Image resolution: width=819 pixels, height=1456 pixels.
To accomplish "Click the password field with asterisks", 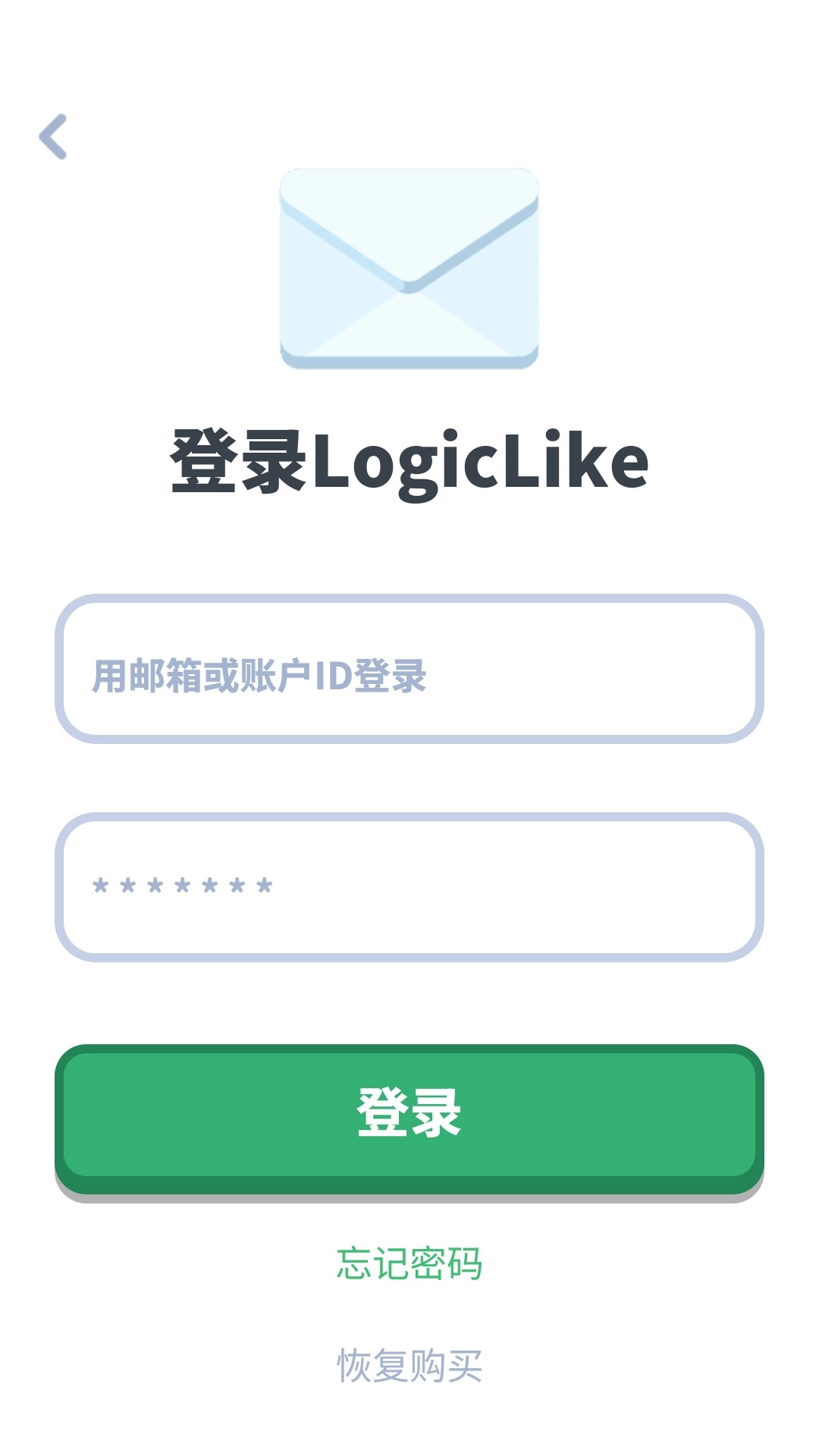I will pos(409,887).
